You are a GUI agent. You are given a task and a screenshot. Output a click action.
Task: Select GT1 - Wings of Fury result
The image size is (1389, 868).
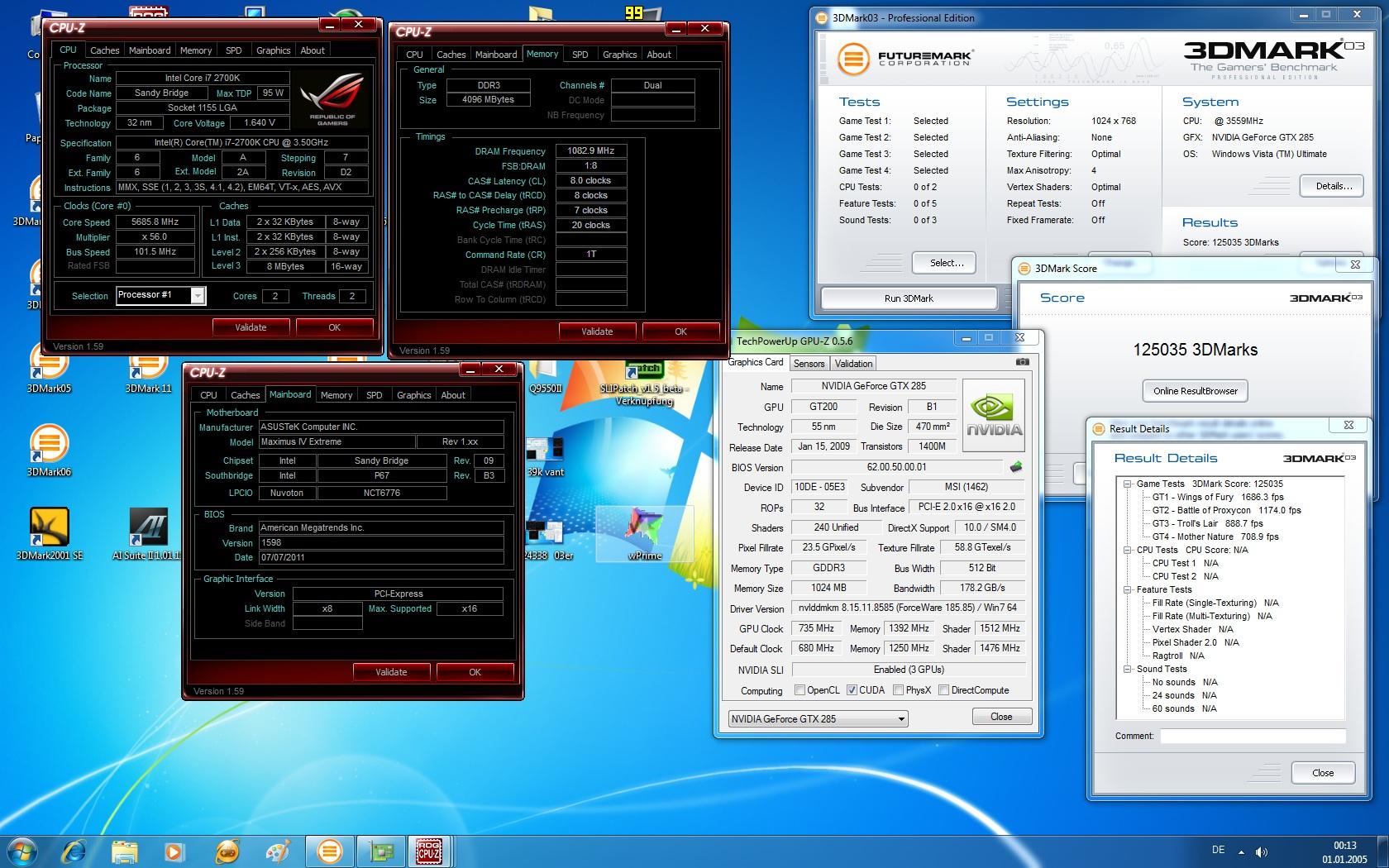pyautogui.click(x=1218, y=497)
